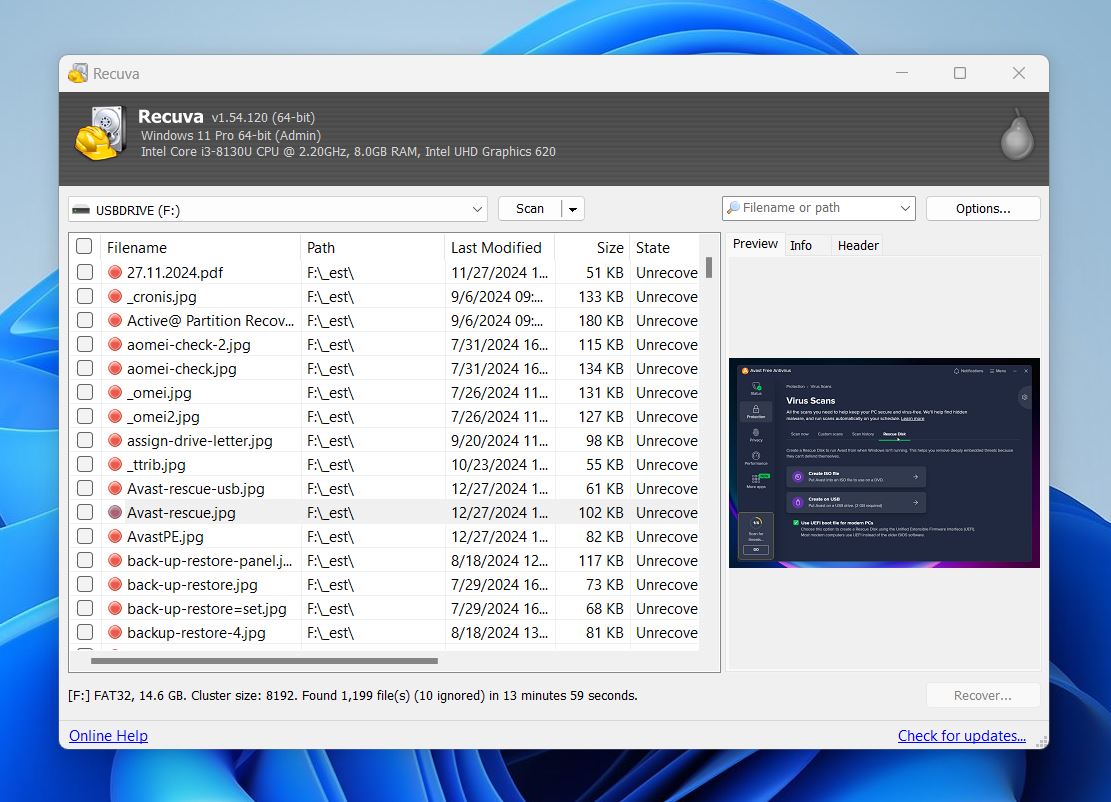Check the checkbox for _cronis.jpg
This screenshot has width=1111, height=802.
tap(84, 296)
